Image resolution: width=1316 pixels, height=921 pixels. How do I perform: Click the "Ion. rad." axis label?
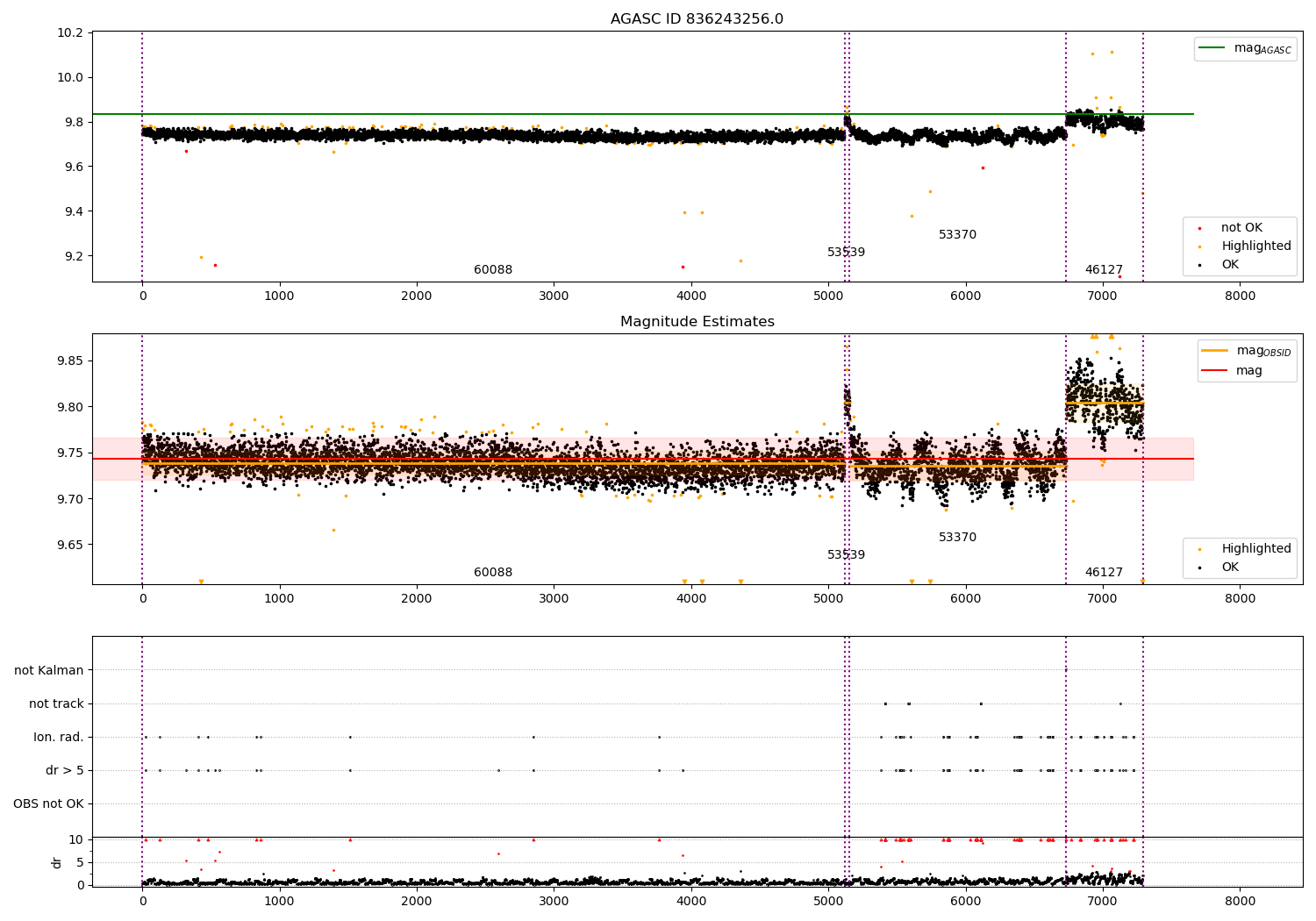point(59,738)
